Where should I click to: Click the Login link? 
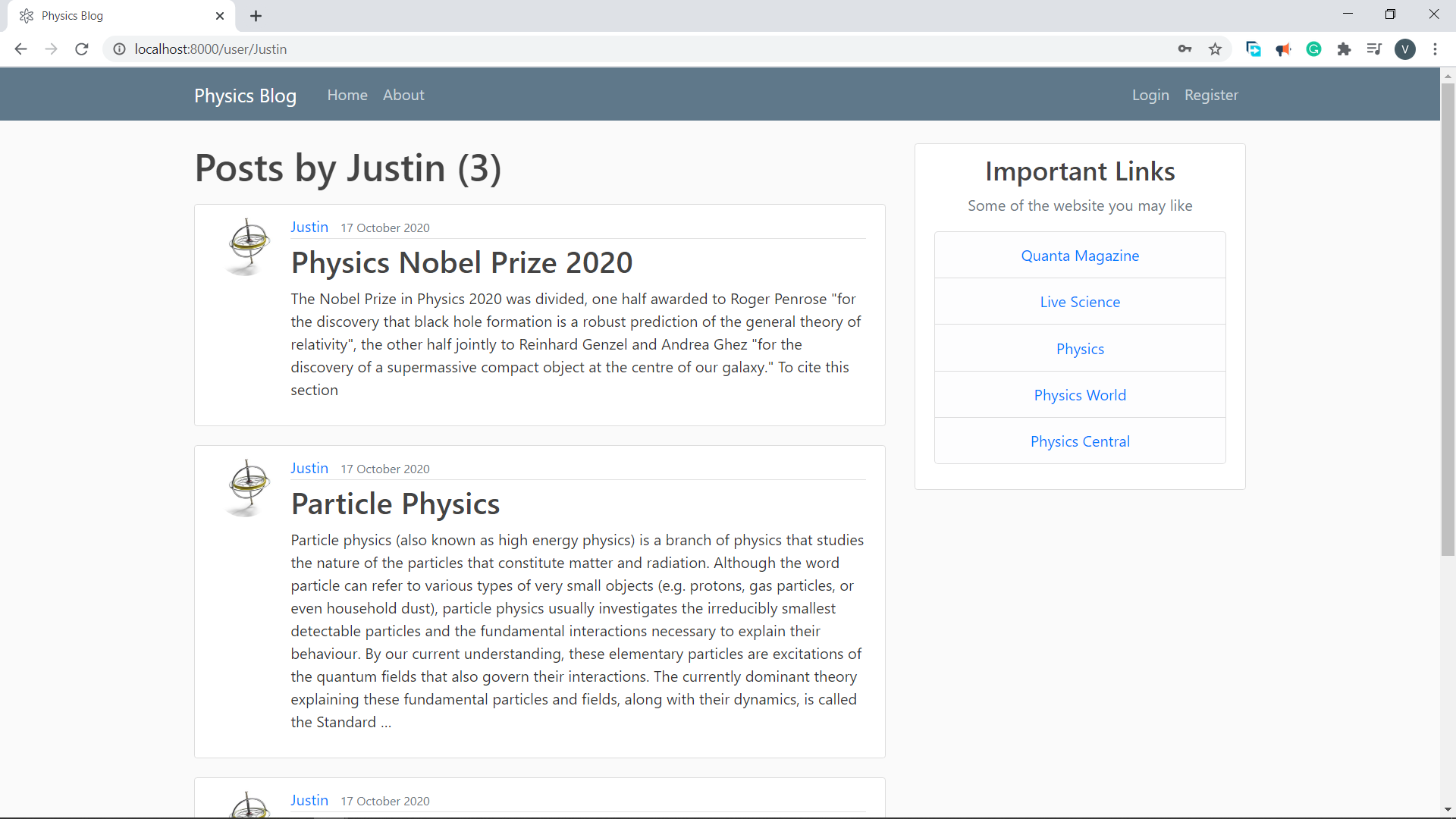coord(1150,95)
